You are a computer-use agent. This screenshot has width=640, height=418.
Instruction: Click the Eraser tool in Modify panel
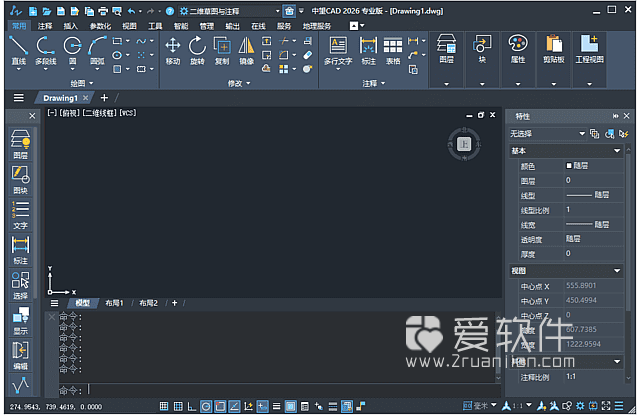tap(307, 55)
